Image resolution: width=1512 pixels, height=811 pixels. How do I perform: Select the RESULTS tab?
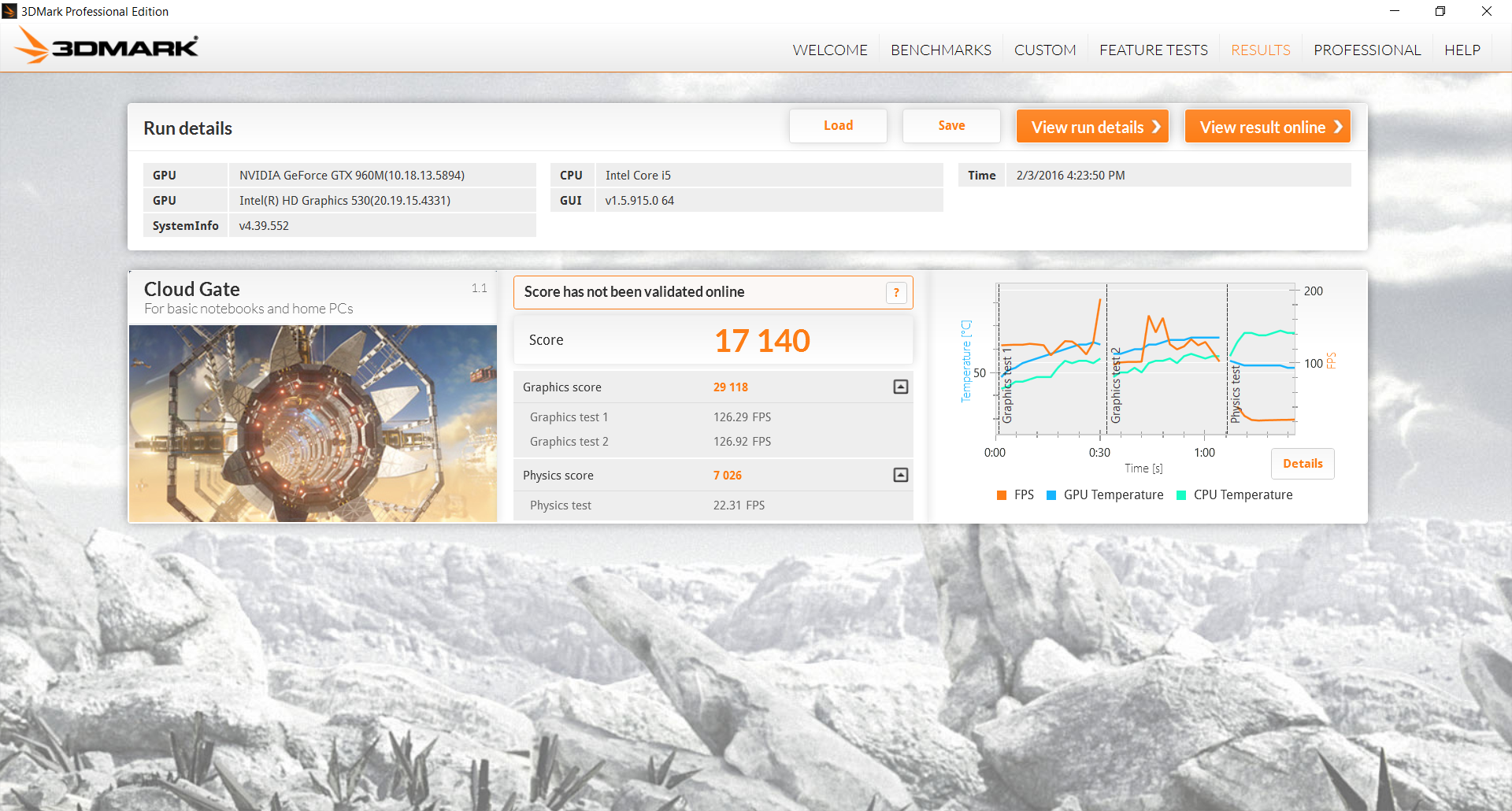[1261, 50]
